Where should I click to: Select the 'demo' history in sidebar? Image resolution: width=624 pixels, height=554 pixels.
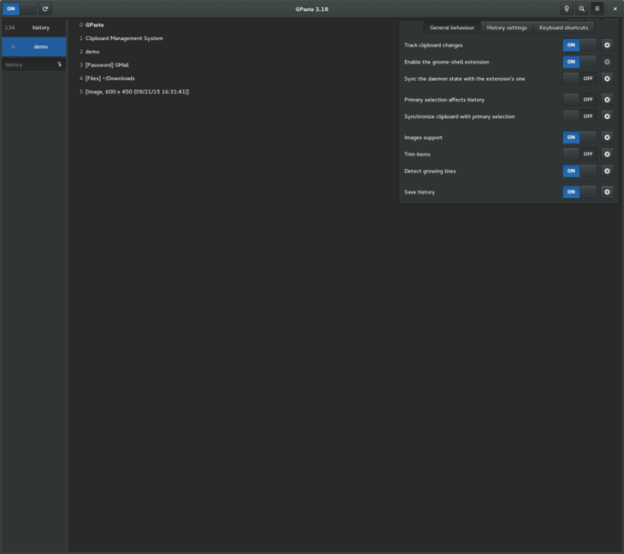[x=34, y=46]
